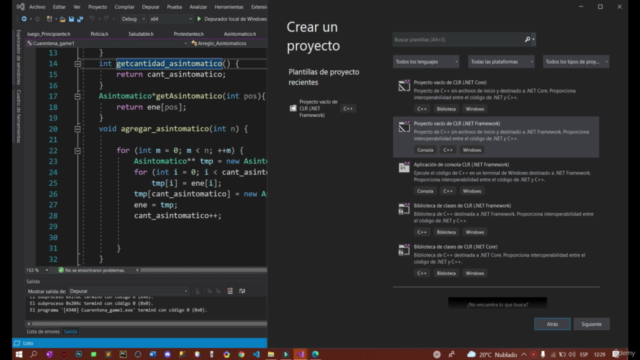Open Microsoft Edge from taskbar
This screenshot has height=360, width=640.
click(315, 354)
